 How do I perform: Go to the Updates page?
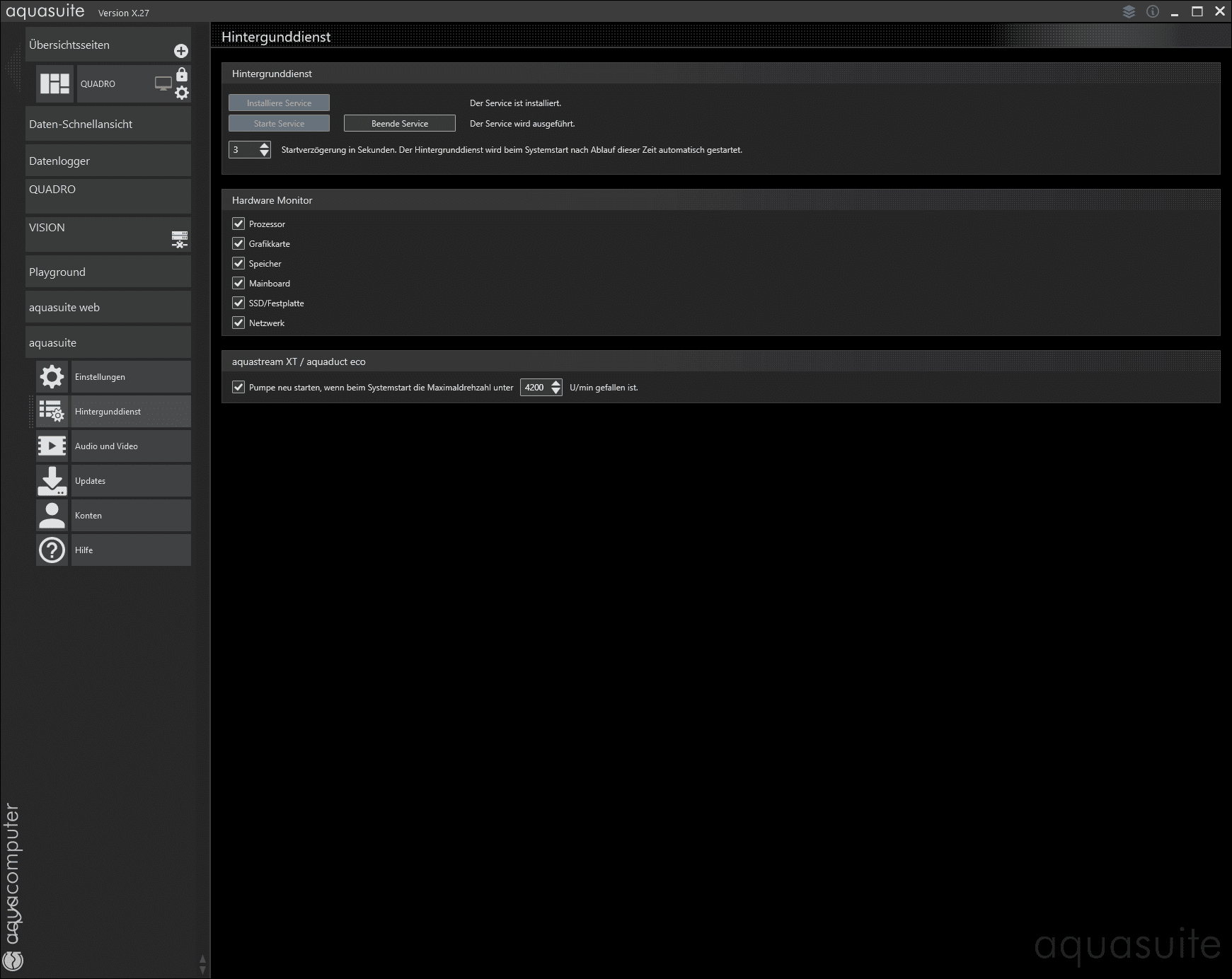pyautogui.click(x=131, y=480)
